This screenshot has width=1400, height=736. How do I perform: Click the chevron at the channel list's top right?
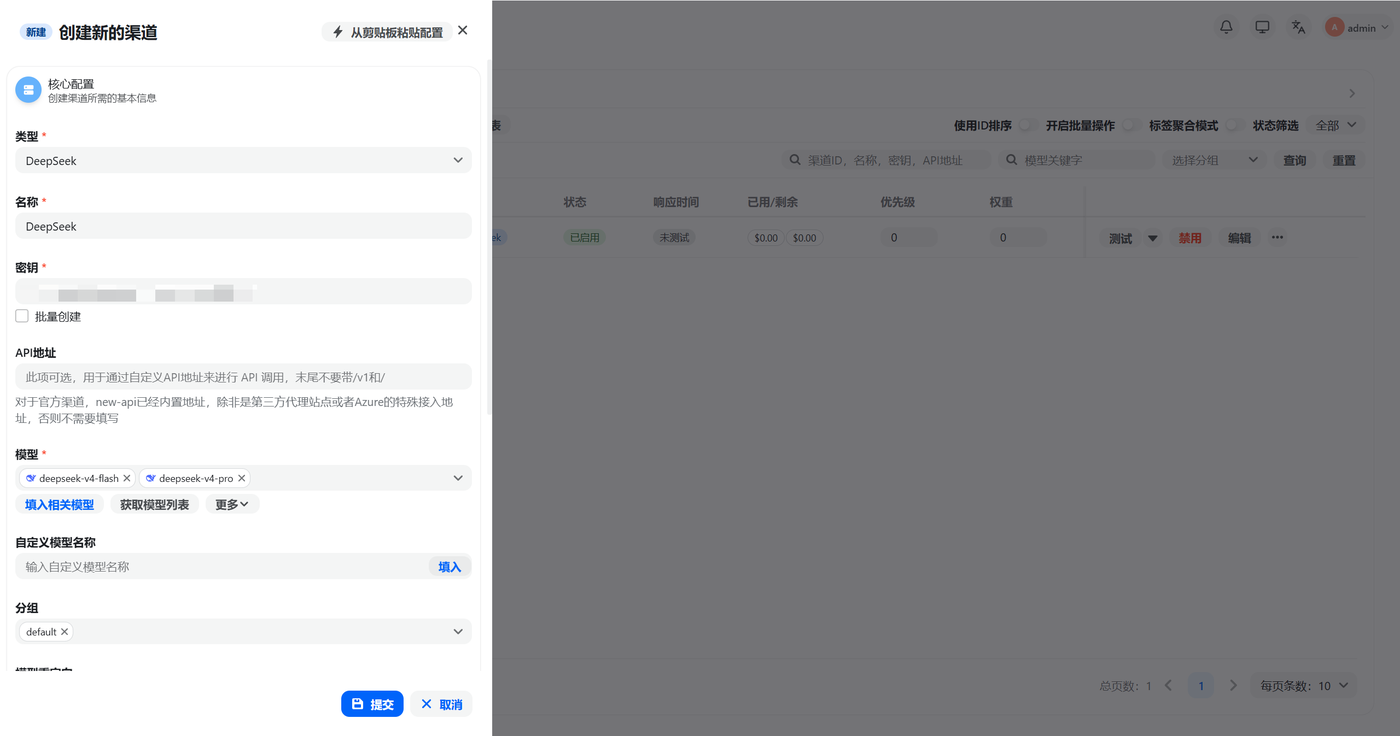[x=1352, y=93]
